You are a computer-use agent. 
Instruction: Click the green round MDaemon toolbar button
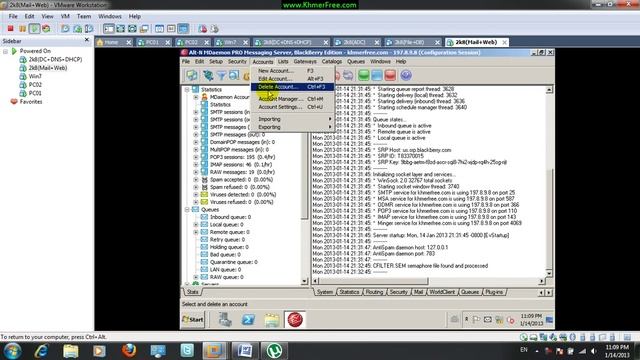coord(363,75)
